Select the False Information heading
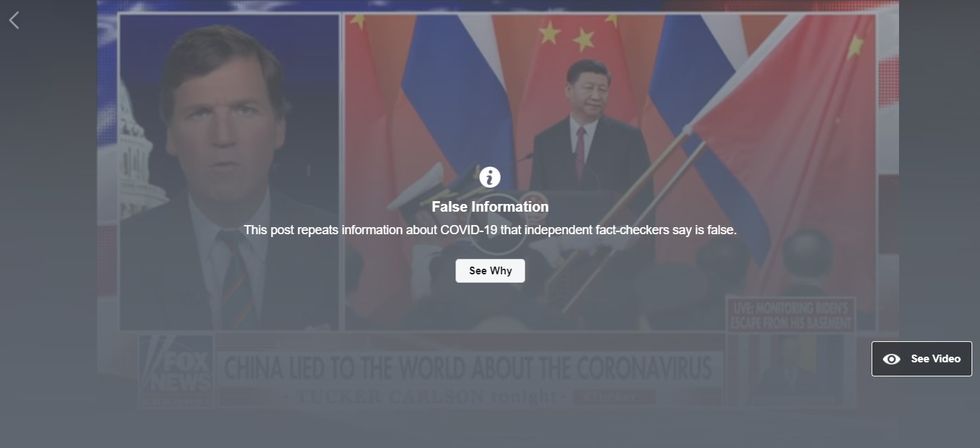This screenshot has height=448, width=980. [x=490, y=207]
